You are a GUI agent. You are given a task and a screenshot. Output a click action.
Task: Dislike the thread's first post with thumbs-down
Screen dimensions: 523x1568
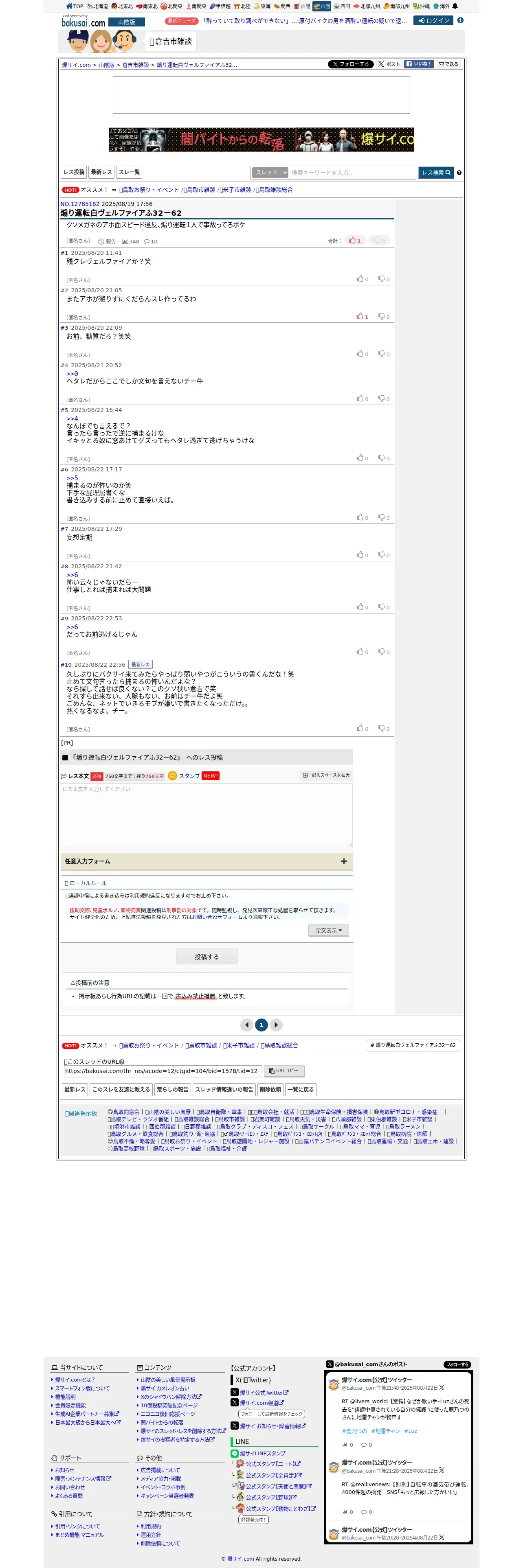click(380, 241)
